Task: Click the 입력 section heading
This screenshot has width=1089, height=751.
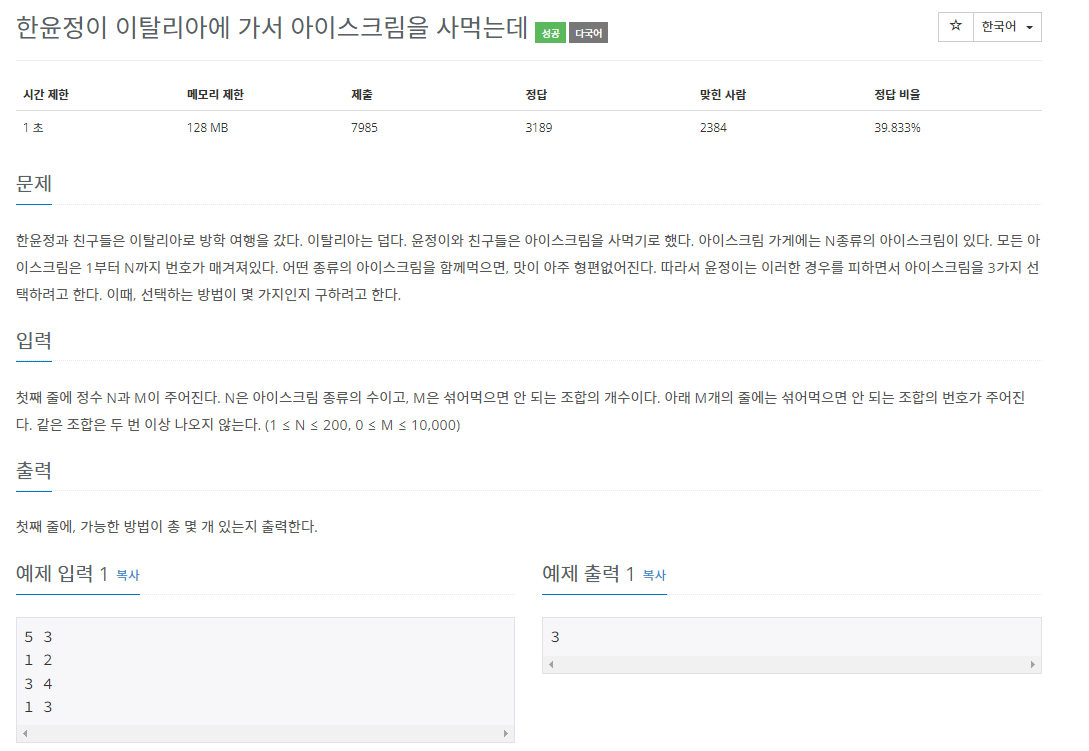Action: 34,340
